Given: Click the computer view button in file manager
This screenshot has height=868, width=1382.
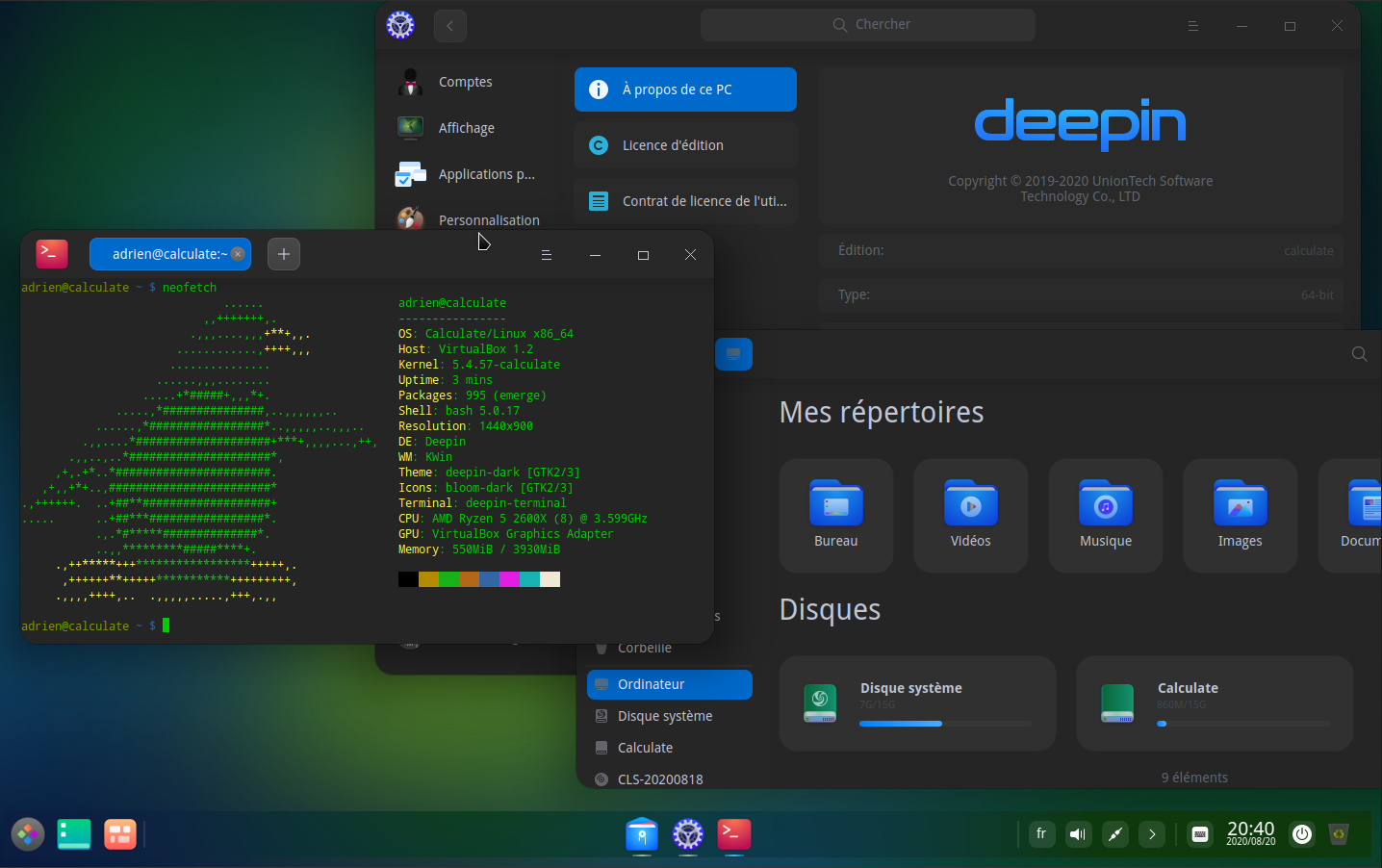Looking at the screenshot, I should pos(733,354).
